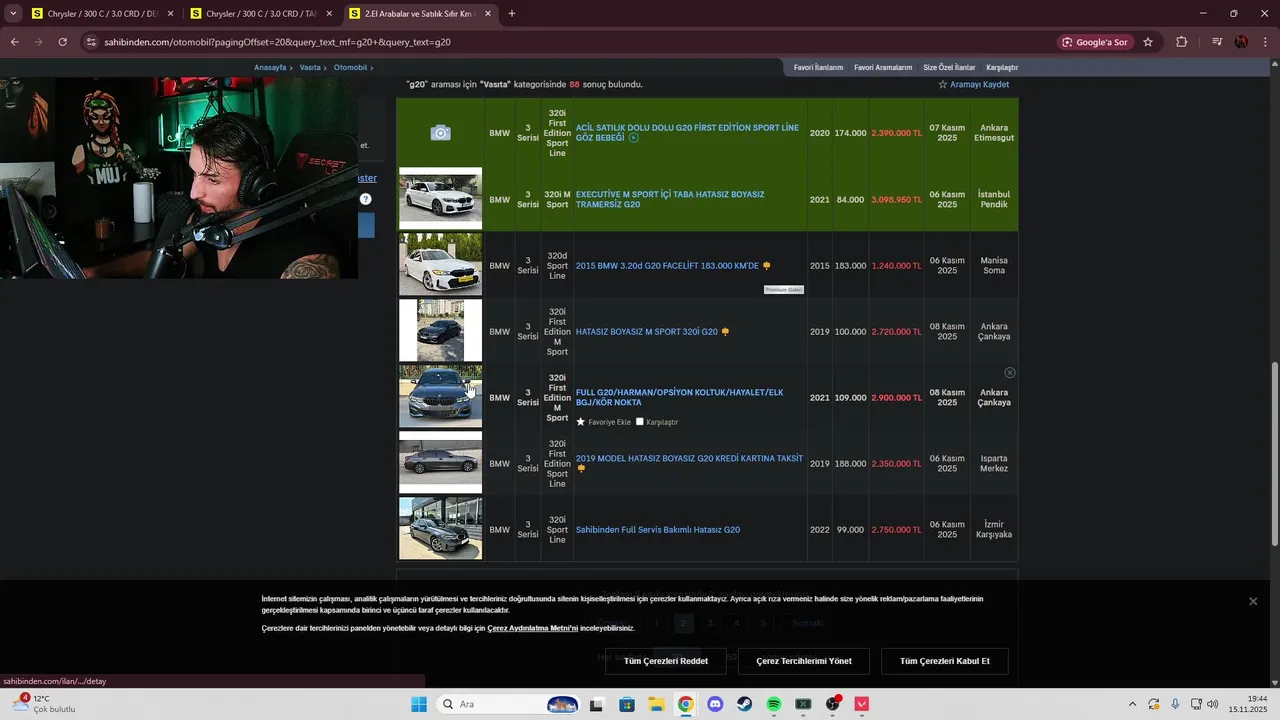The height and width of the screenshot is (720, 1280).
Task: Tick the Karşılaştır checkbox on the FULL G20 listing
Action: [x=640, y=422]
